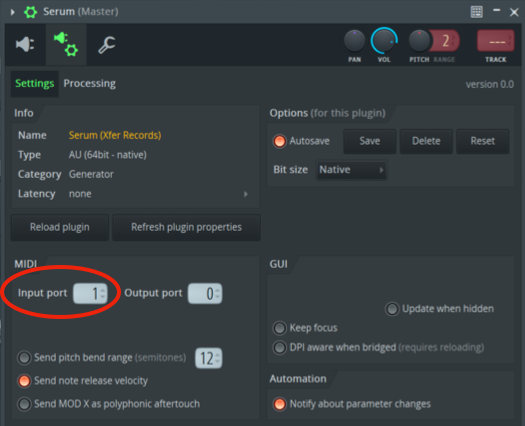Click the pitch RANGE value 2
Viewport: 525px width, 426px height.
(446, 41)
